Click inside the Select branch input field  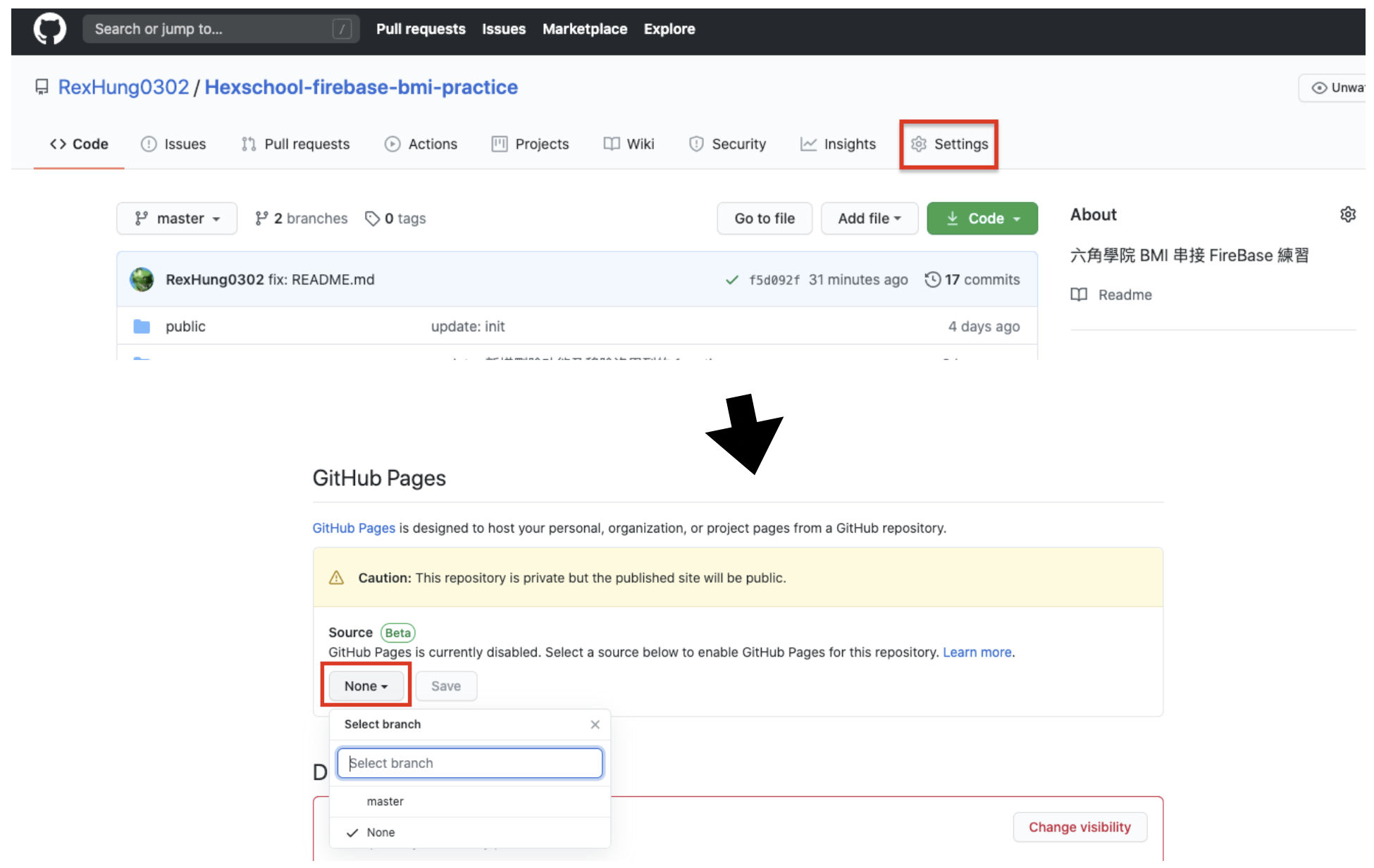coord(469,763)
